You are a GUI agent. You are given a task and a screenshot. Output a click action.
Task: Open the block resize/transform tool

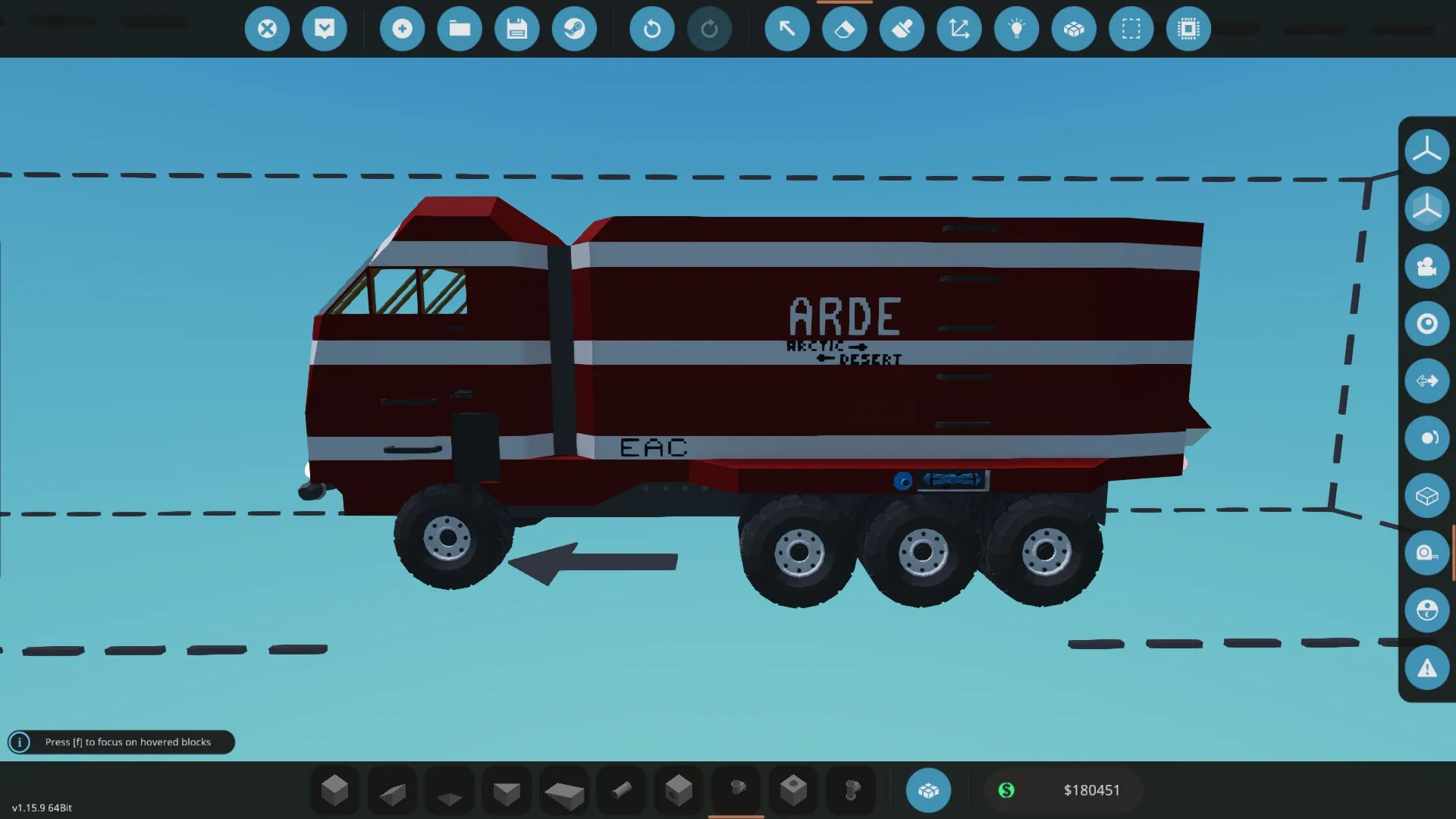coord(959,29)
